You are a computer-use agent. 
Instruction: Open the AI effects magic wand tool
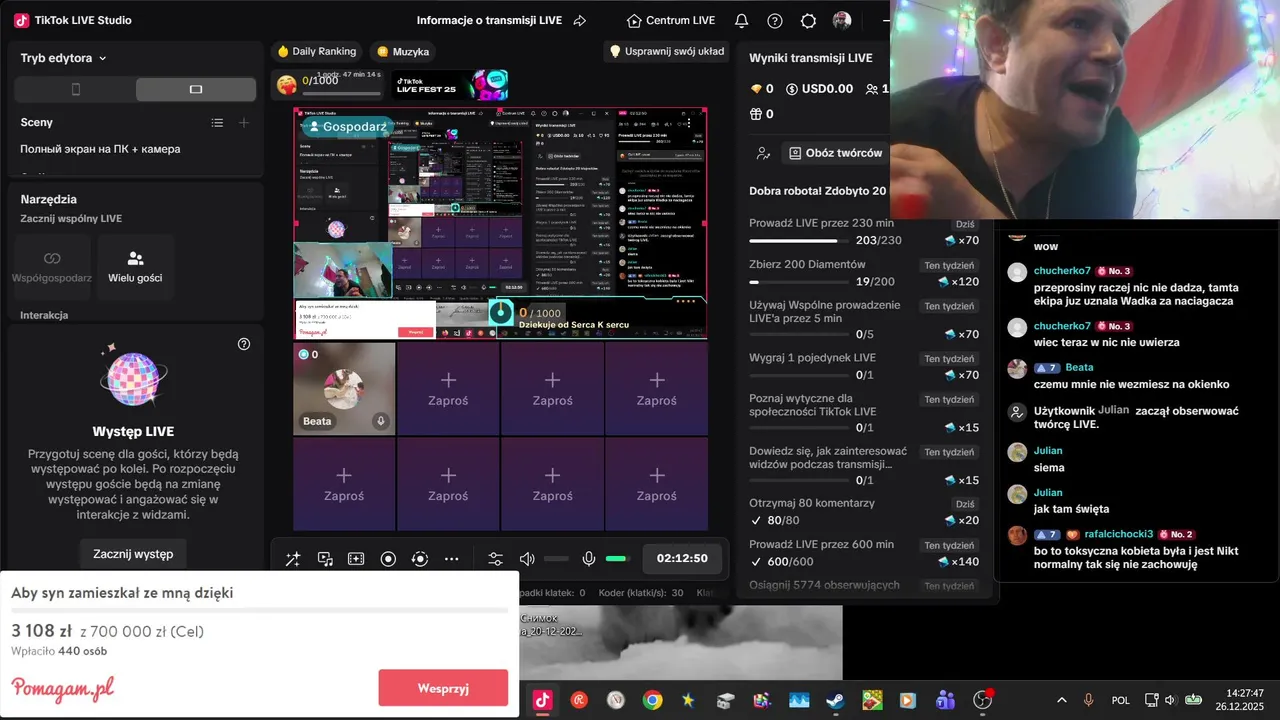coord(293,559)
